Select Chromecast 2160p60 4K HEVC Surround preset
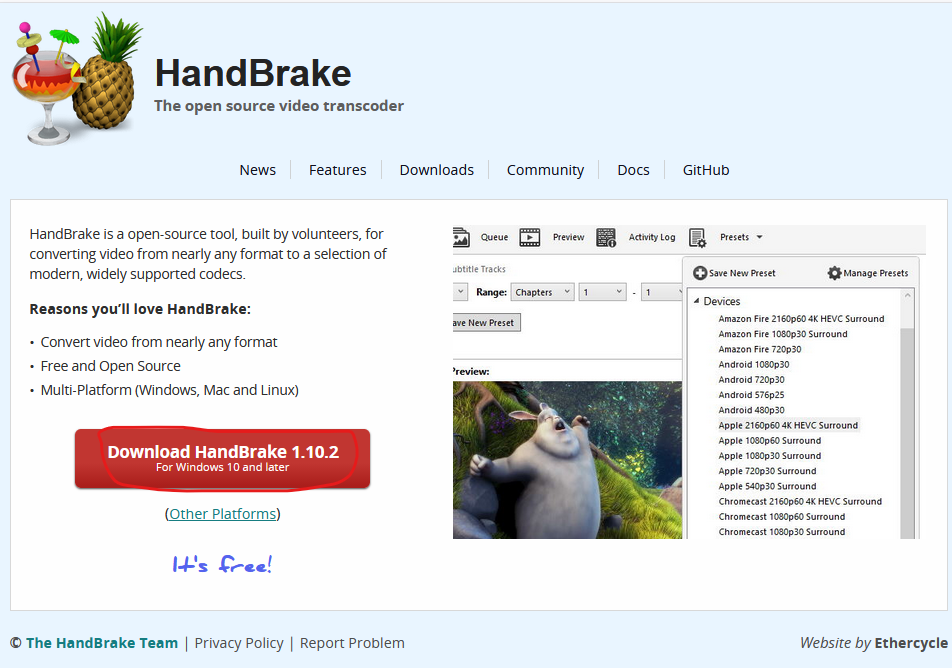 (x=800, y=501)
